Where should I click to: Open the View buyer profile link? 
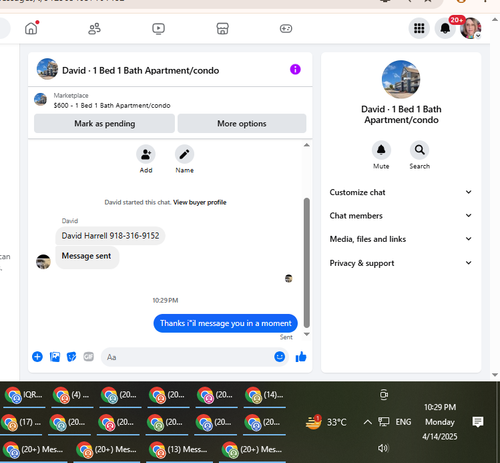(200, 202)
